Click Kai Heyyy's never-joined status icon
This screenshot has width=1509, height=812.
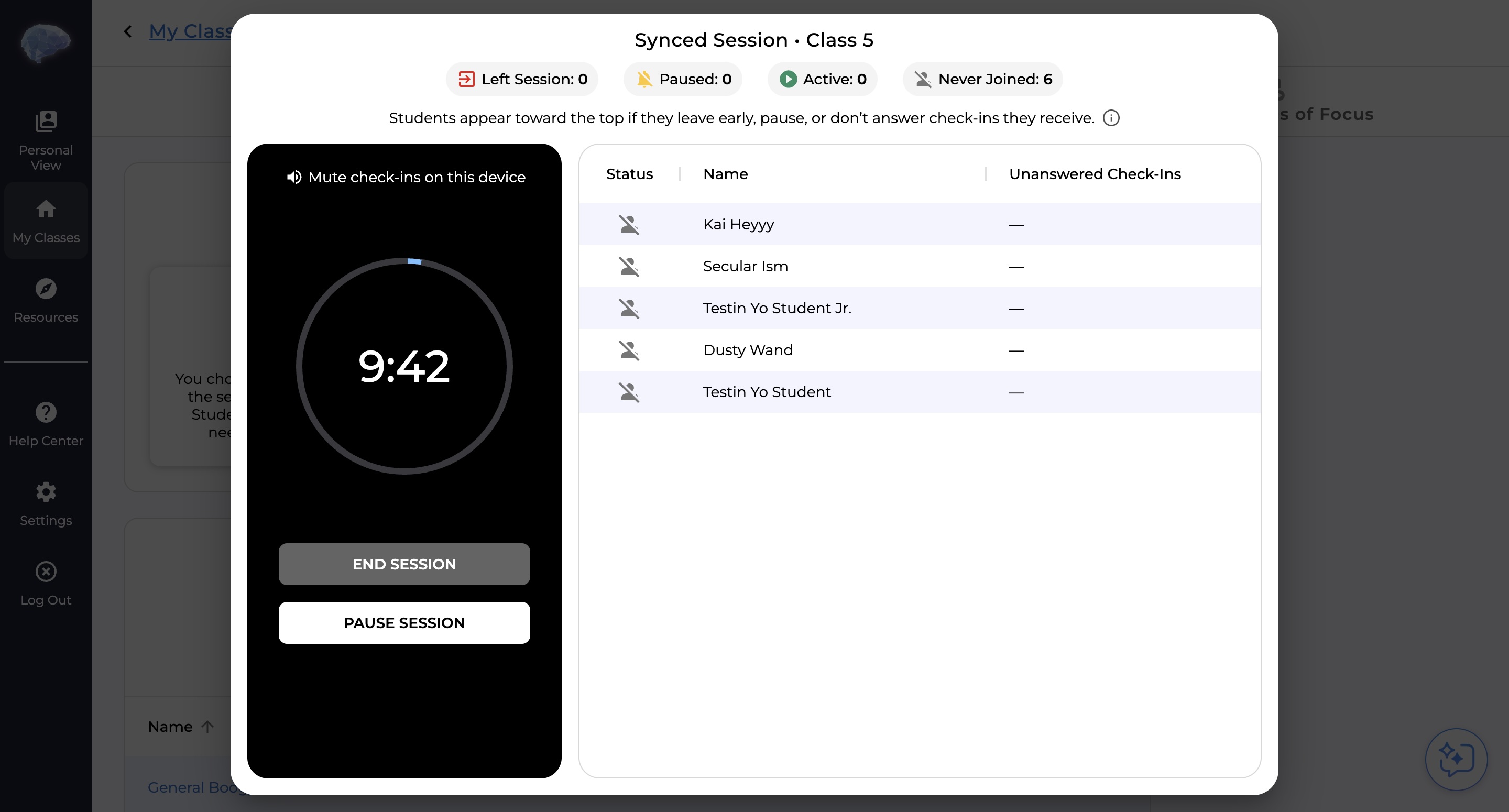click(629, 224)
